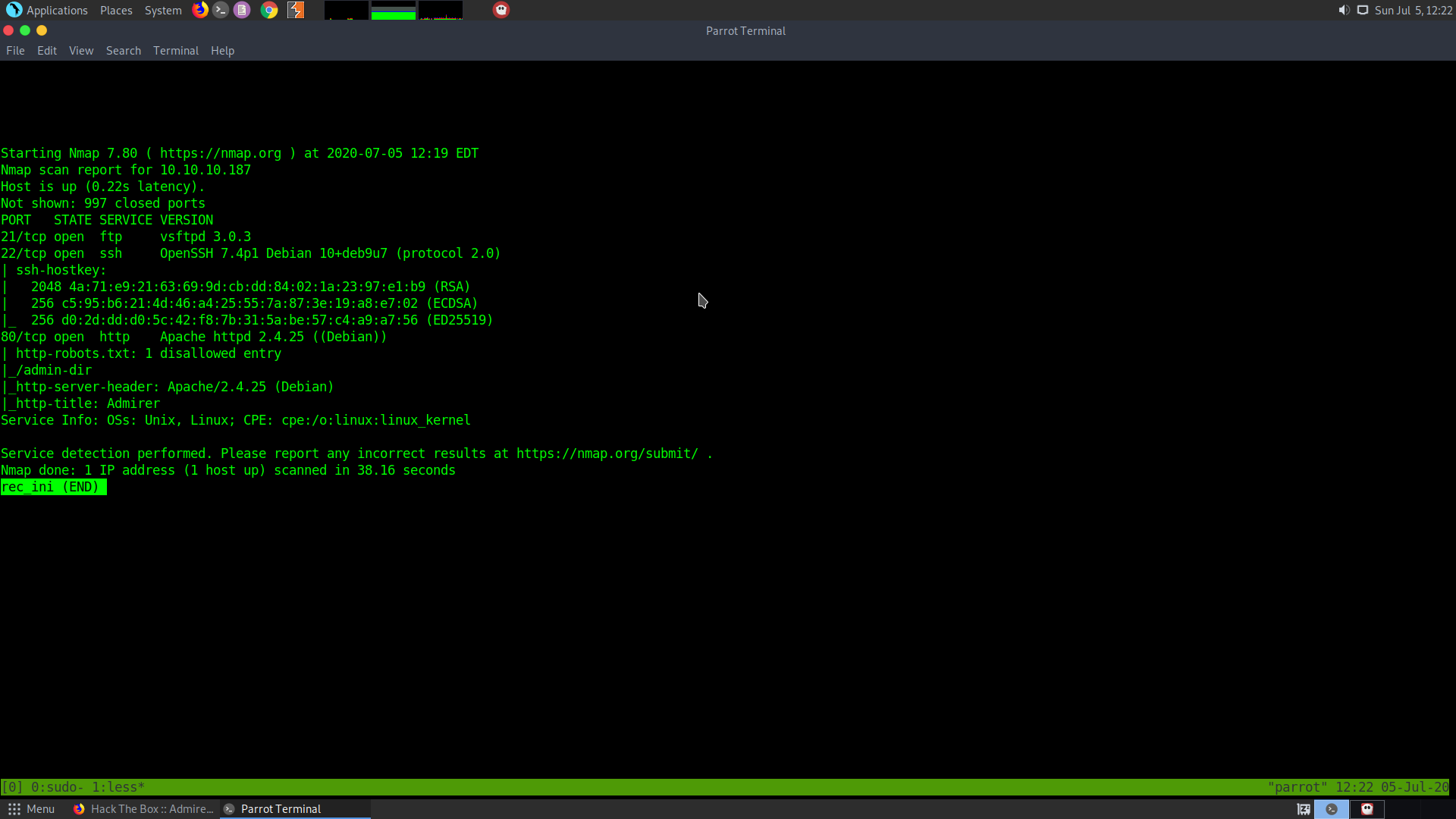The height and width of the screenshot is (819, 1456).
Task: Click the green network monitor graph
Action: (x=393, y=11)
